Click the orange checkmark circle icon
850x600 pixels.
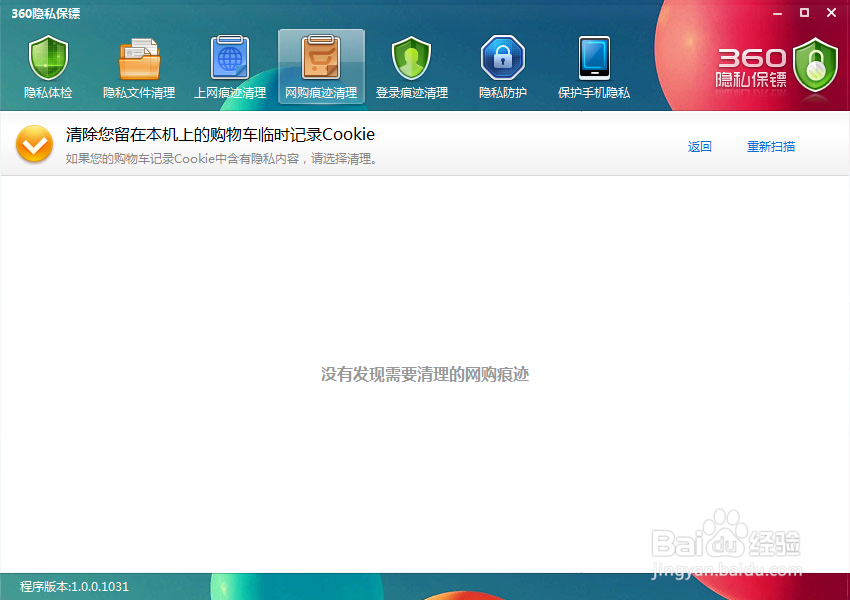pos(34,144)
